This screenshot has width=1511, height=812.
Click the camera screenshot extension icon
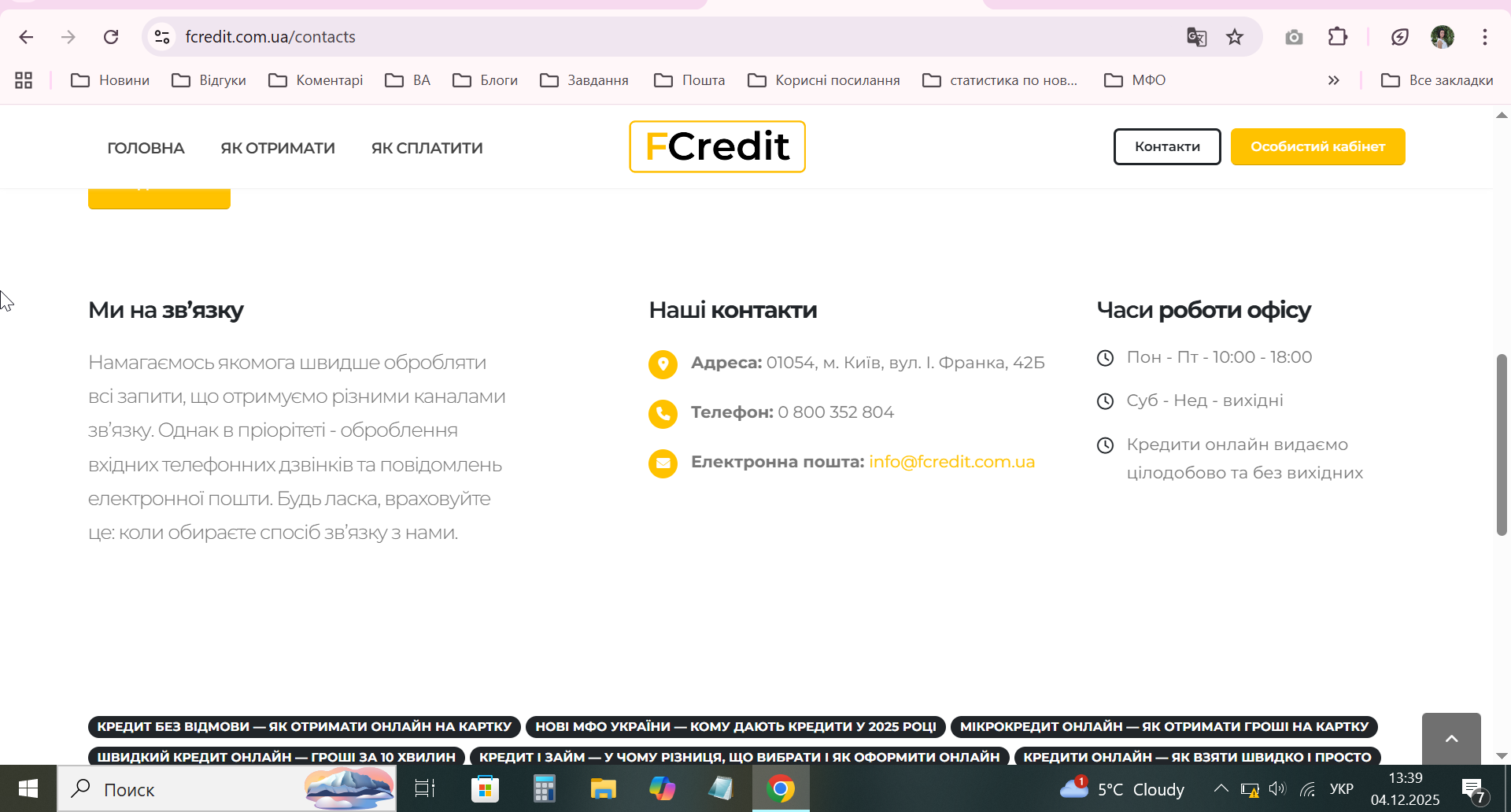(x=1294, y=37)
